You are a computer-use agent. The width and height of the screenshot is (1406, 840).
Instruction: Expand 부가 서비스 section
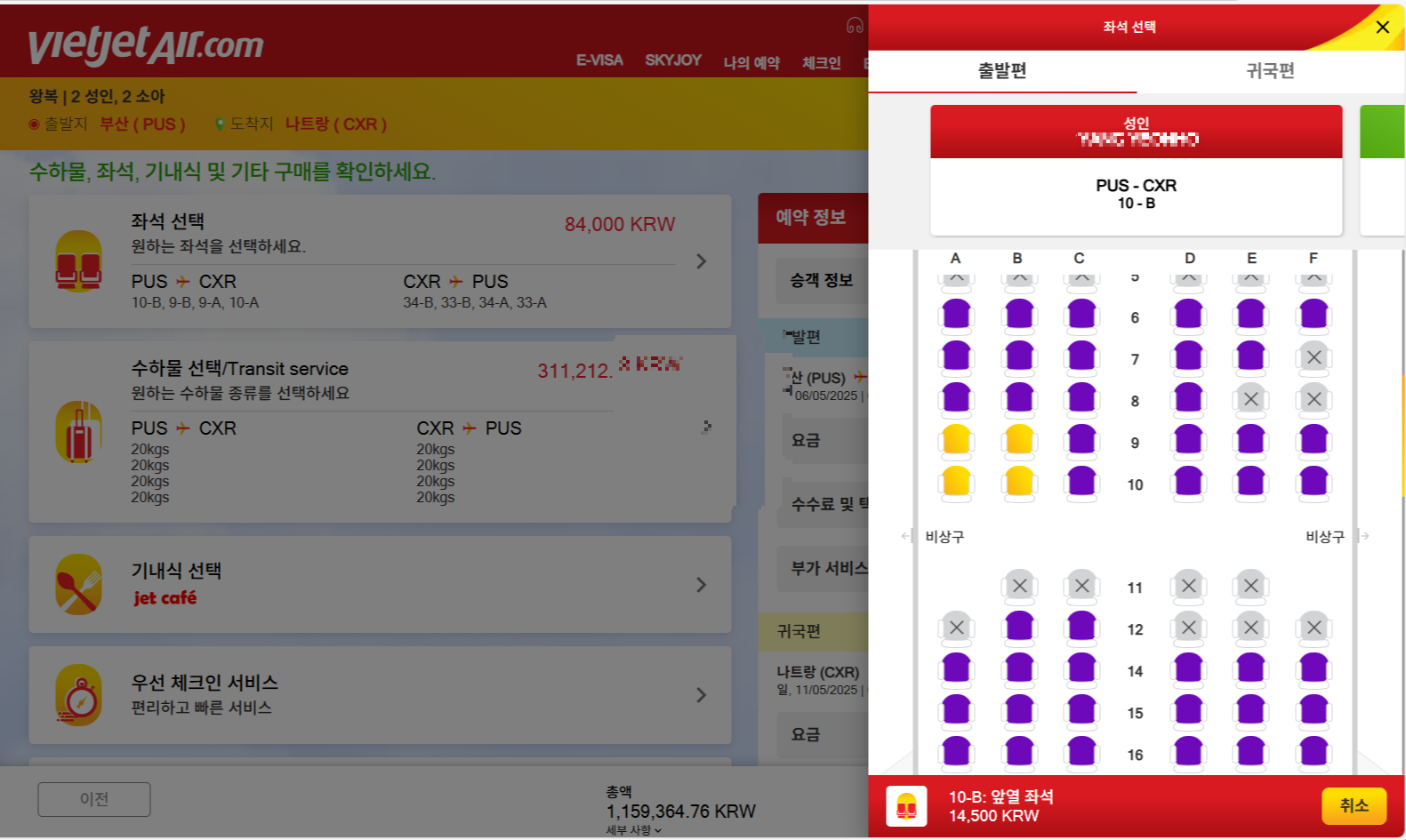[x=822, y=568]
